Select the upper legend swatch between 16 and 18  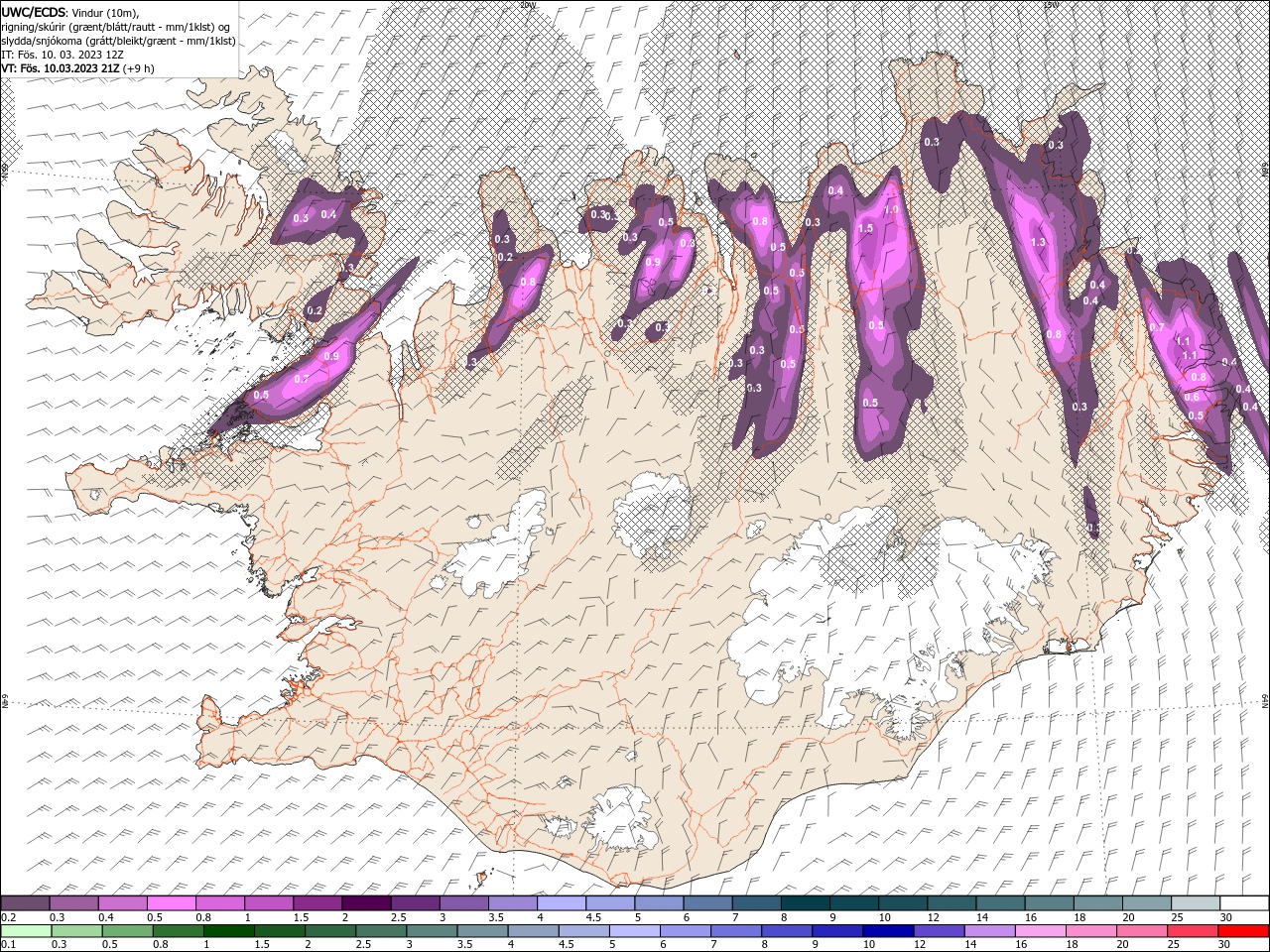pos(1049,903)
